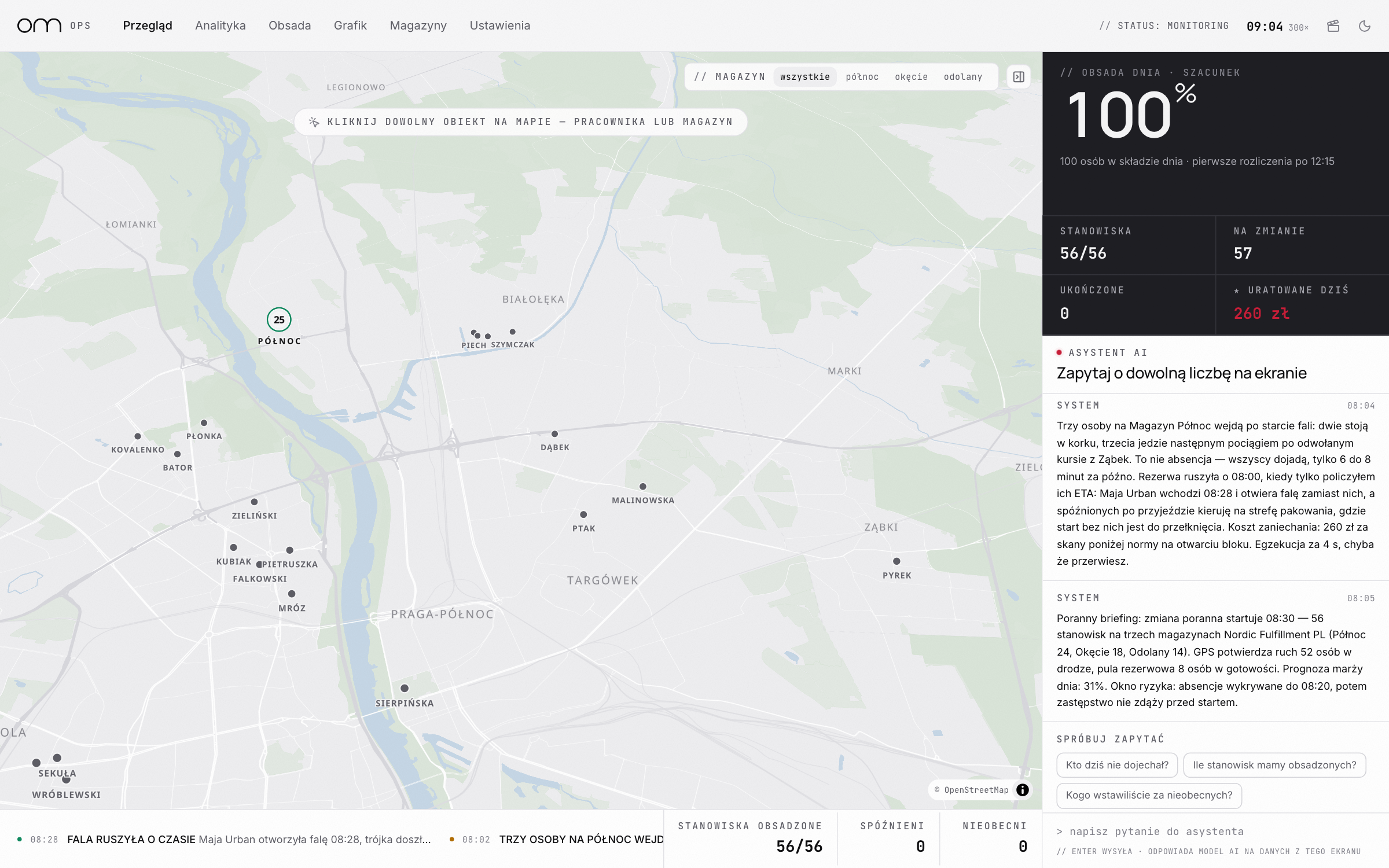The height and width of the screenshot is (868, 1389).
Task: Collapse the side panel with the panel icon
Action: 1019,76
